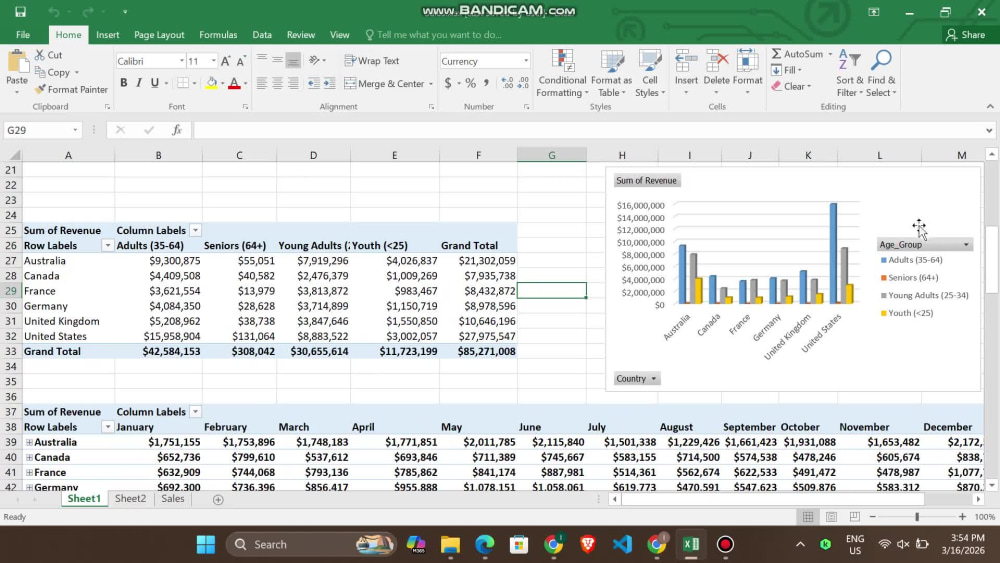Open Column Labels filter in row 25
This screenshot has width=1000, height=563.
pos(195,230)
